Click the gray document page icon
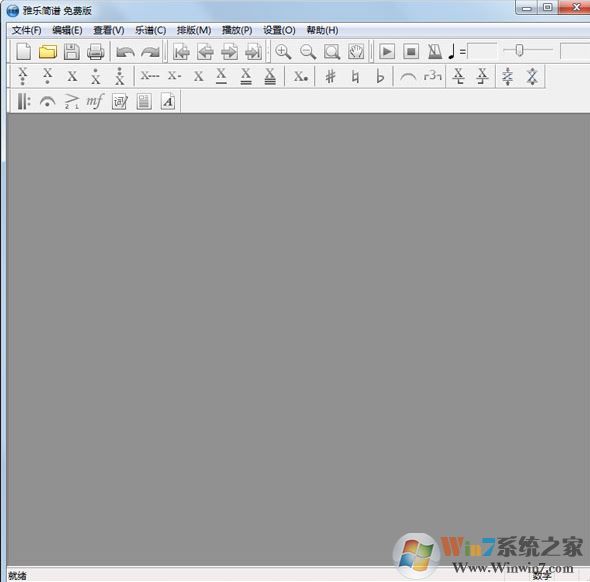The image size is (590, 582). point(144,102)
